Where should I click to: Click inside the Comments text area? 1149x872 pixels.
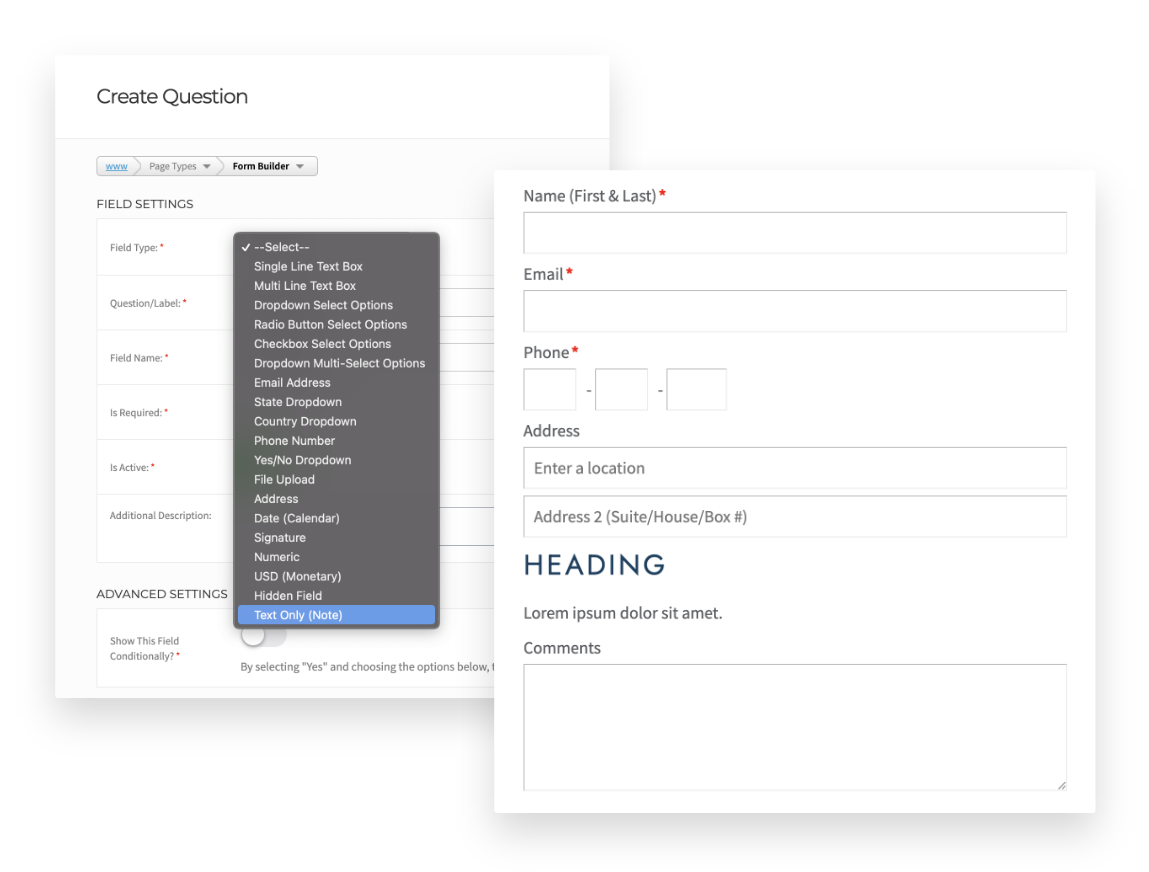click(795, 726)
